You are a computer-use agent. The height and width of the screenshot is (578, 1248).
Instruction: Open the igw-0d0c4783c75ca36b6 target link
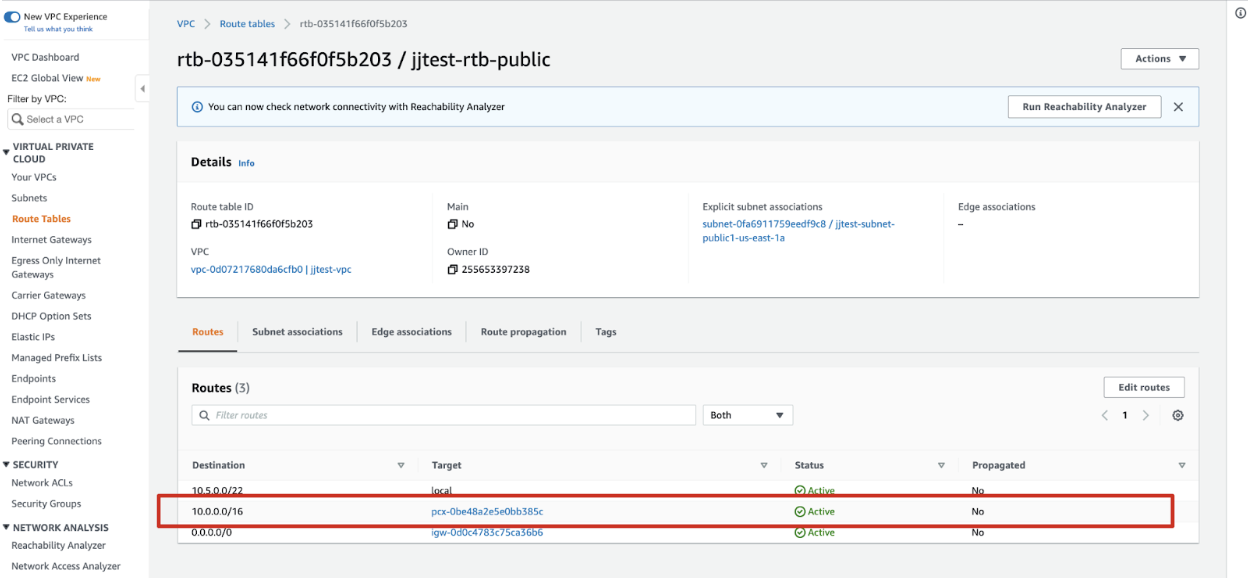487,533
